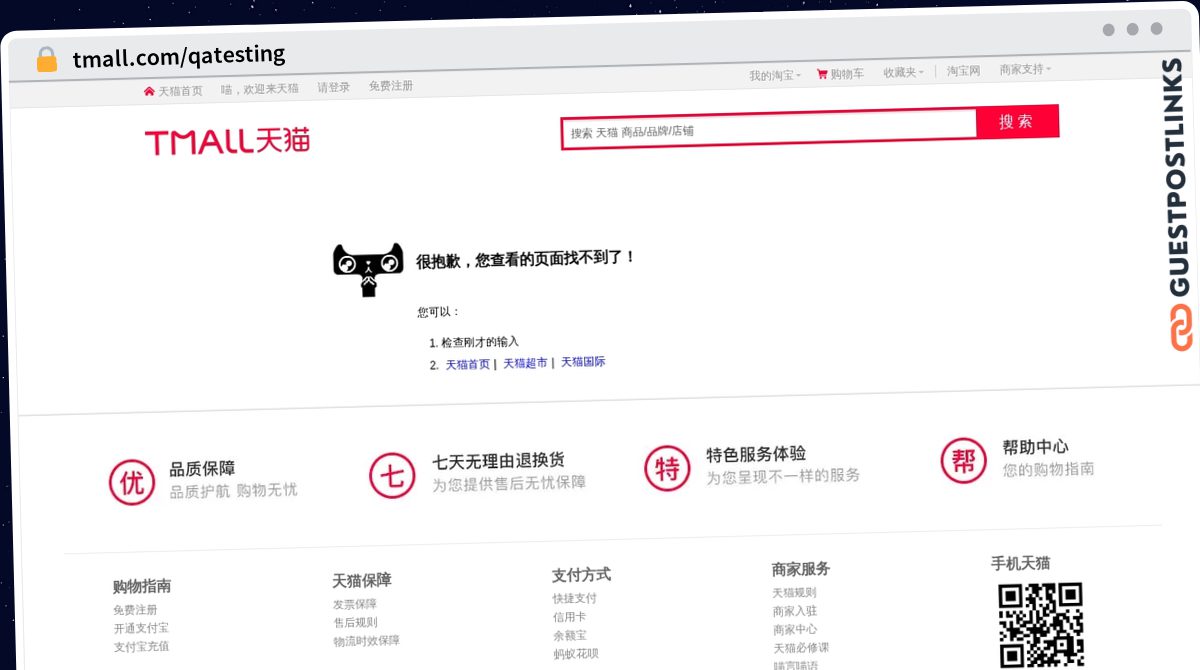Click 发票保障 footer link
The height and width of the screenshot is (670, 1200).
point(355,604)
